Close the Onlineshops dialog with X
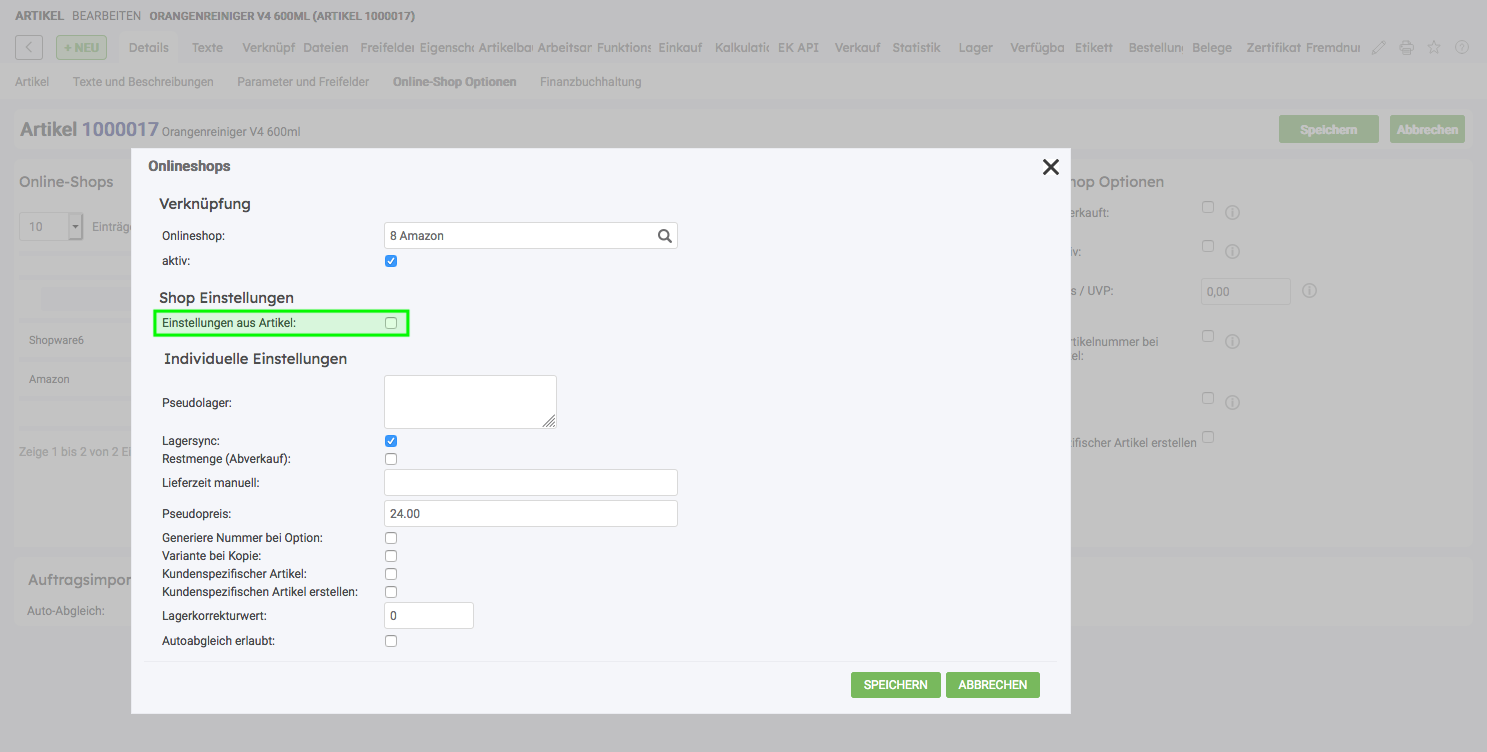This screenshot has height=752, width=1487. click(x=1050, y=167)
